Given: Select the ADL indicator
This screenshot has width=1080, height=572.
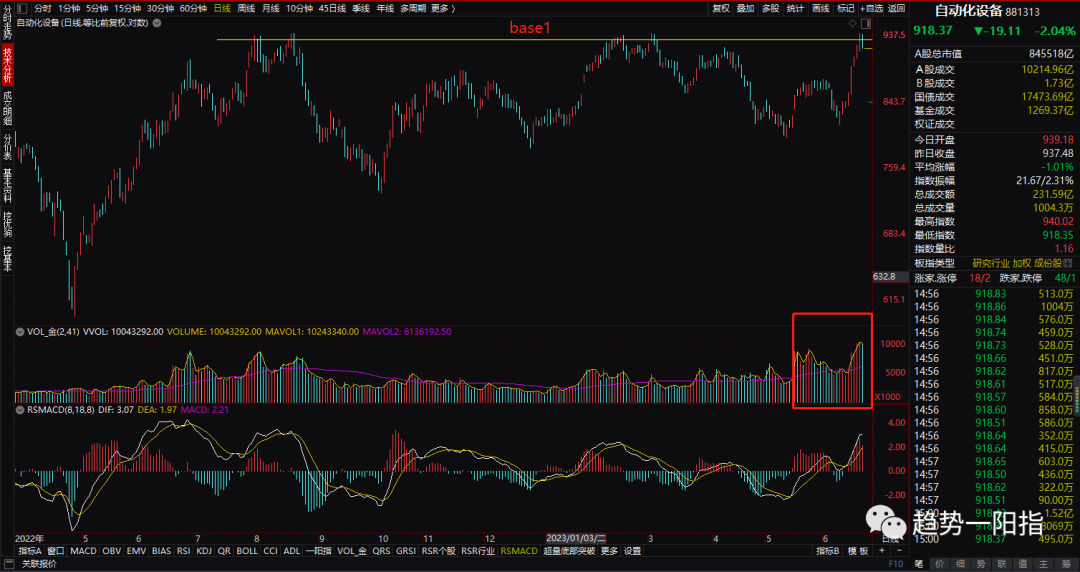Looking at the screenshot, I should tap(292, 551).
